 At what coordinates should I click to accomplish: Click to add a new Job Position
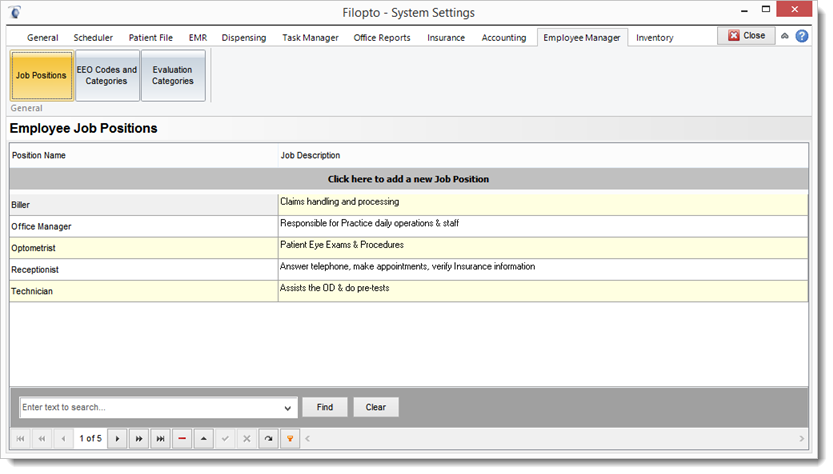point(409,179)
